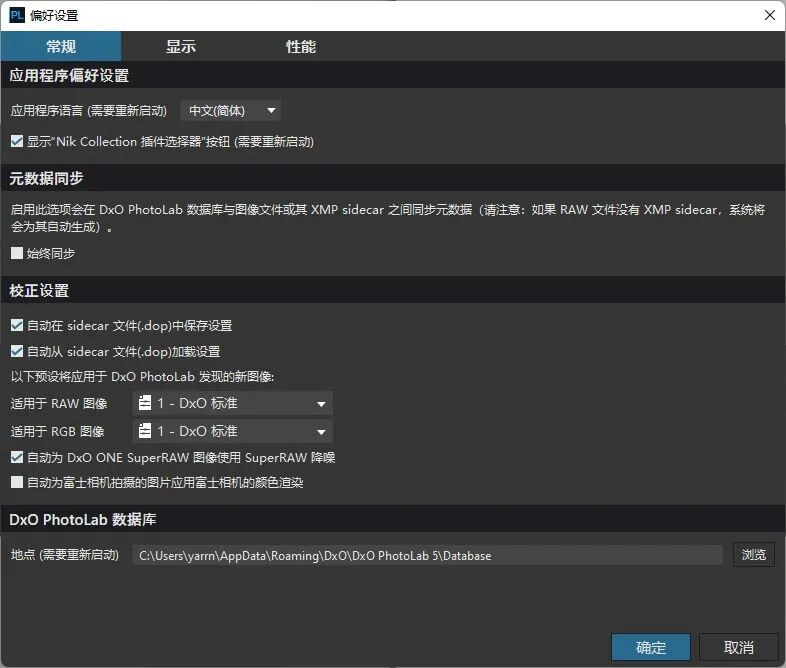
Task: Click the 偏好设置 window title
Action: click(x=54, y=16)
